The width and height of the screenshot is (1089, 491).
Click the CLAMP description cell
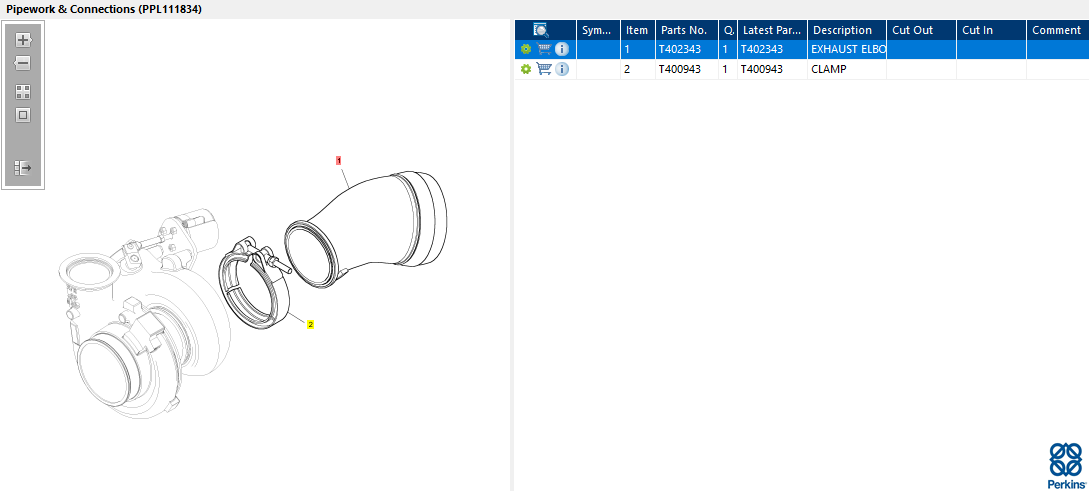847,69
